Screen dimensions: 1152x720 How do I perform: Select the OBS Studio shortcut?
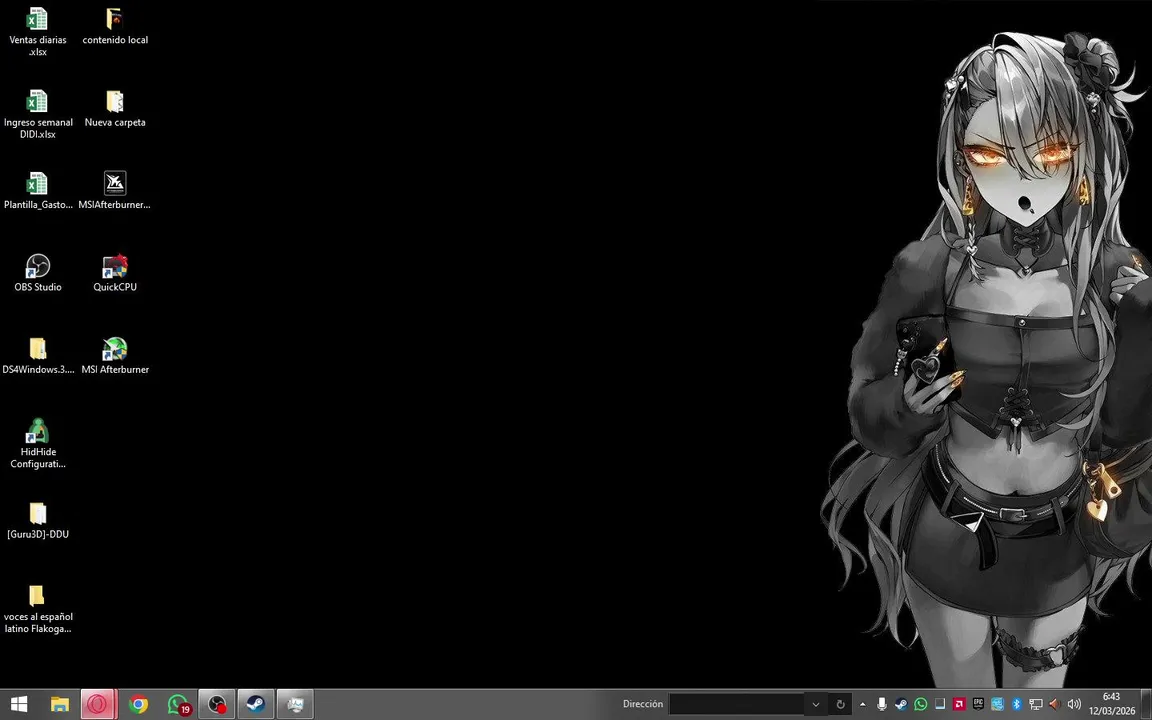[x=37, y=273]
